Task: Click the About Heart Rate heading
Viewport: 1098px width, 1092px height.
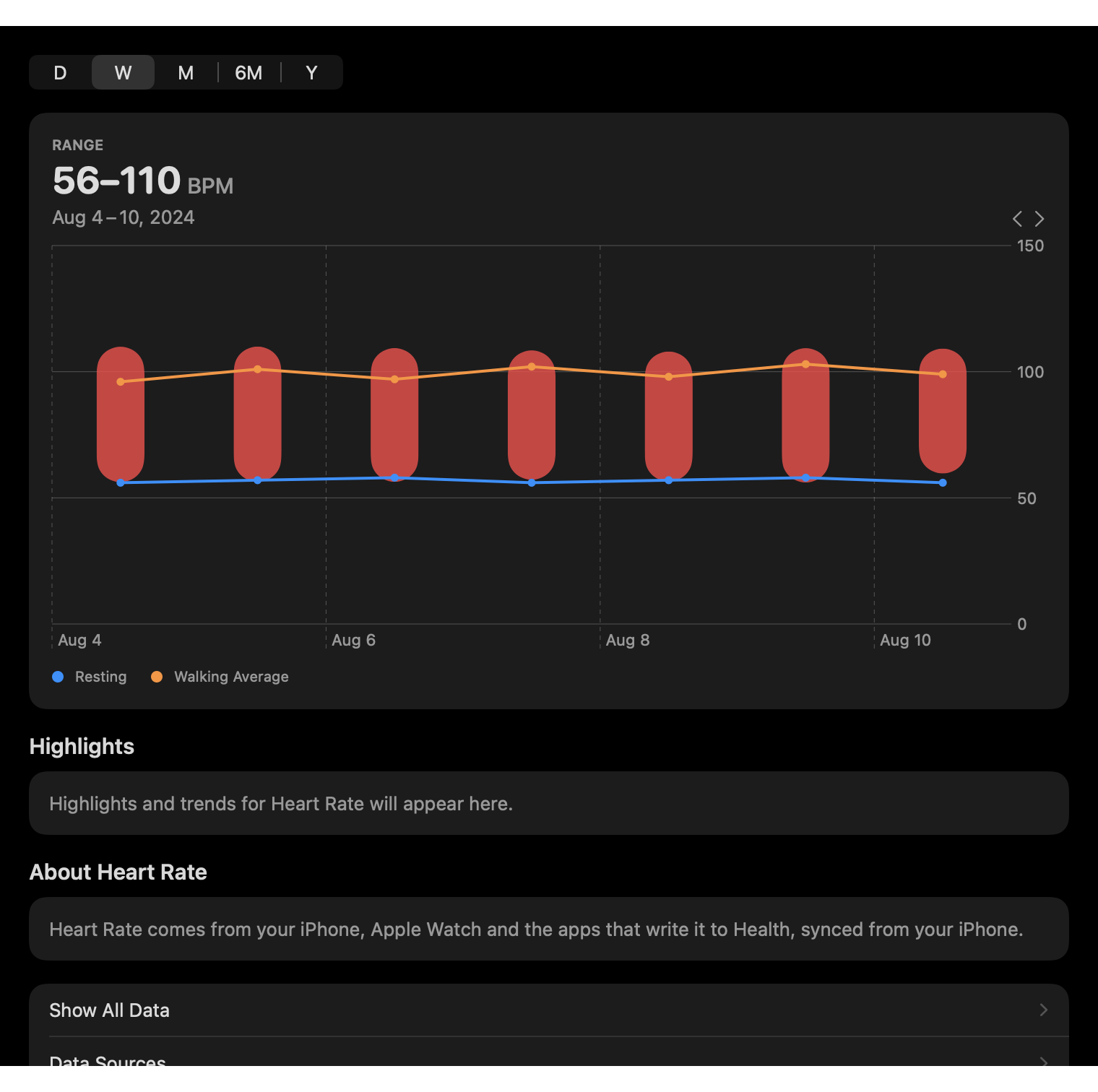Action: click(118, 872)
